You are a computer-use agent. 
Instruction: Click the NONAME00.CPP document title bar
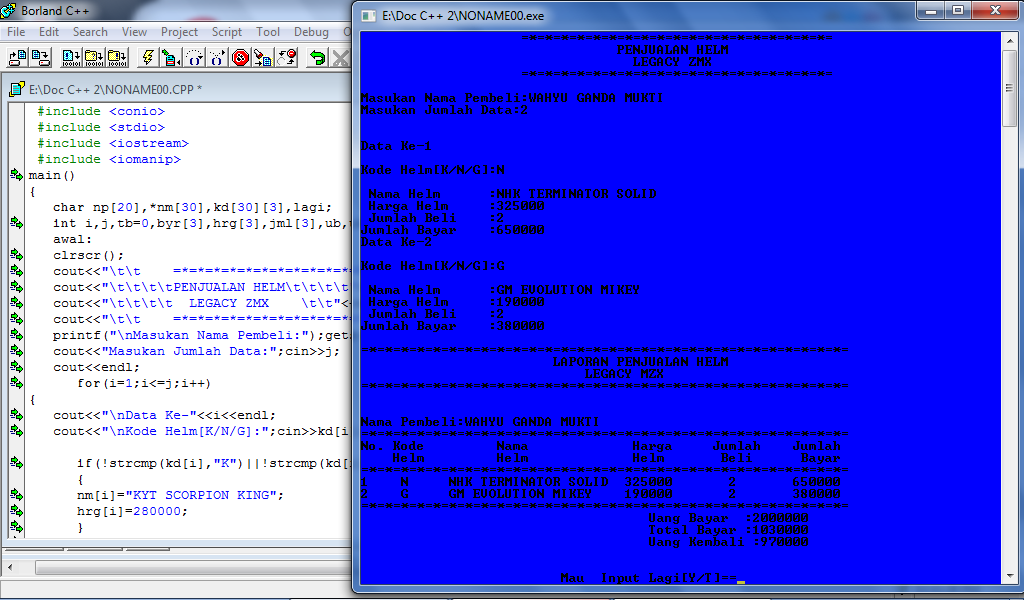point(178,89)
